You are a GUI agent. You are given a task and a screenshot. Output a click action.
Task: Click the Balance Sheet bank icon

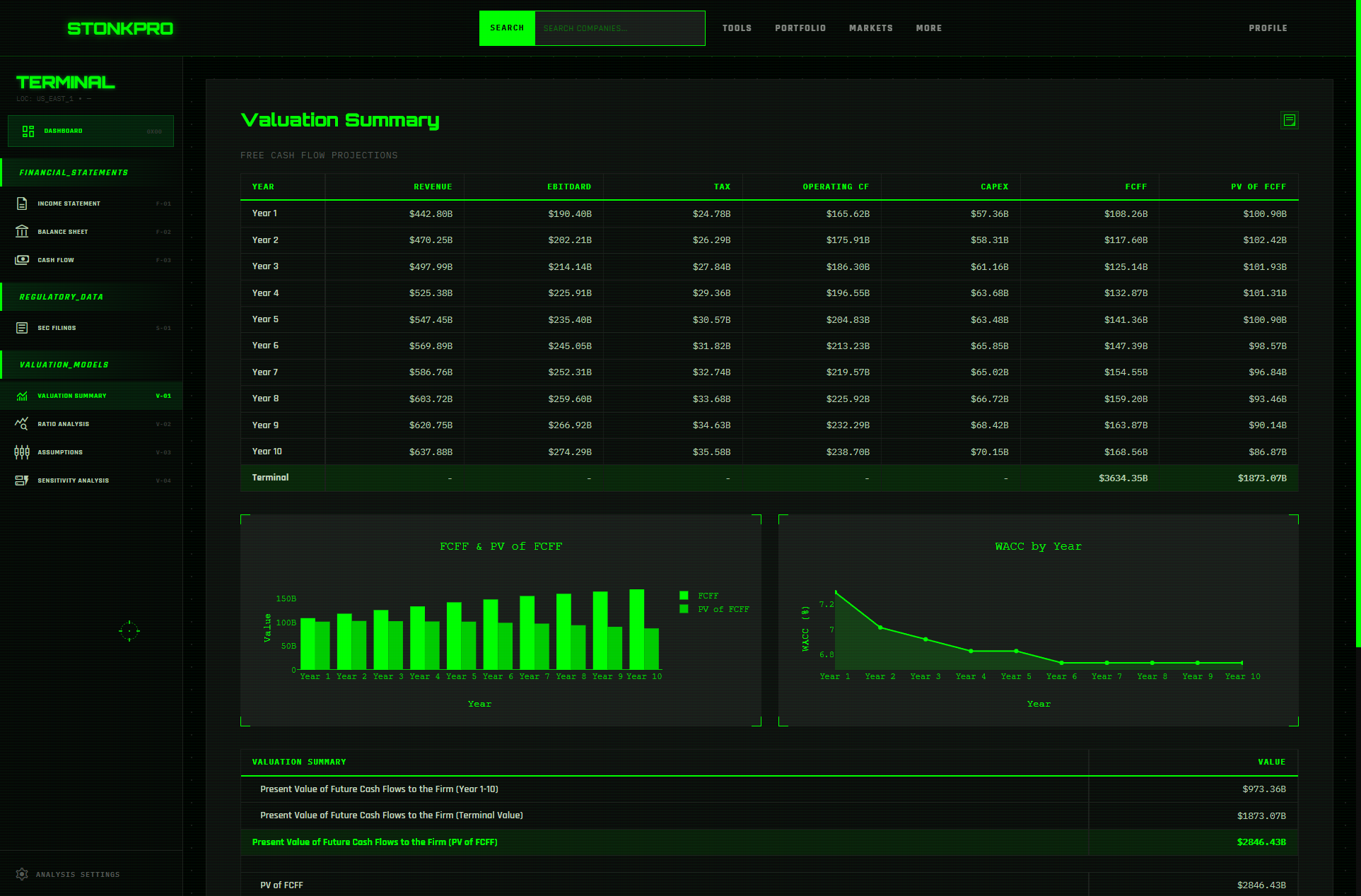(x=22, y=232)
